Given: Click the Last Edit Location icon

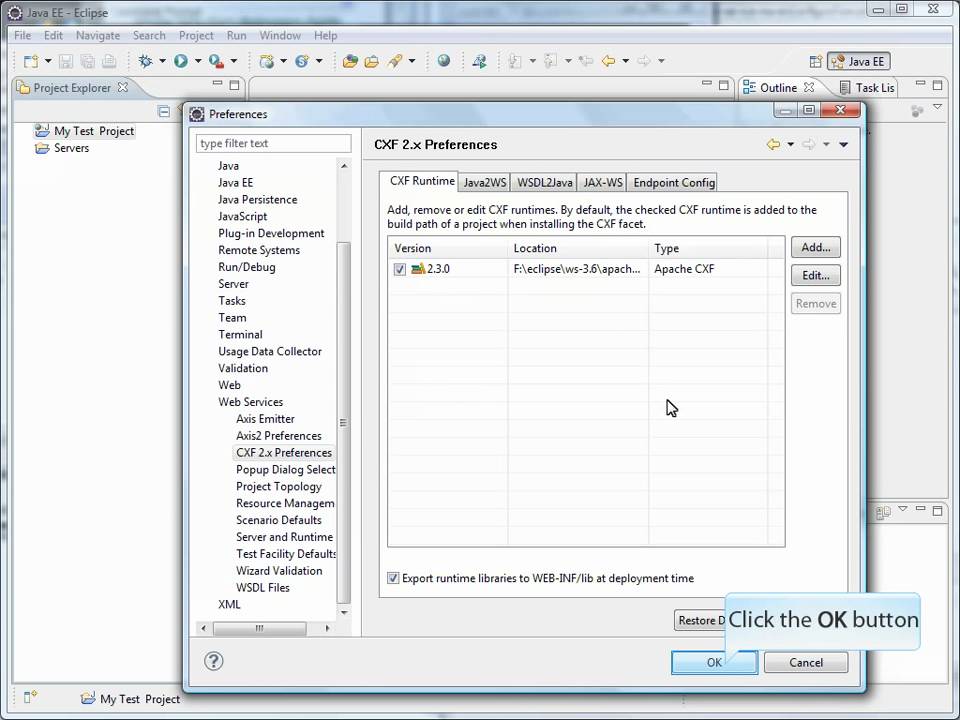Looking at the screenshot, I should pos(586,61).
